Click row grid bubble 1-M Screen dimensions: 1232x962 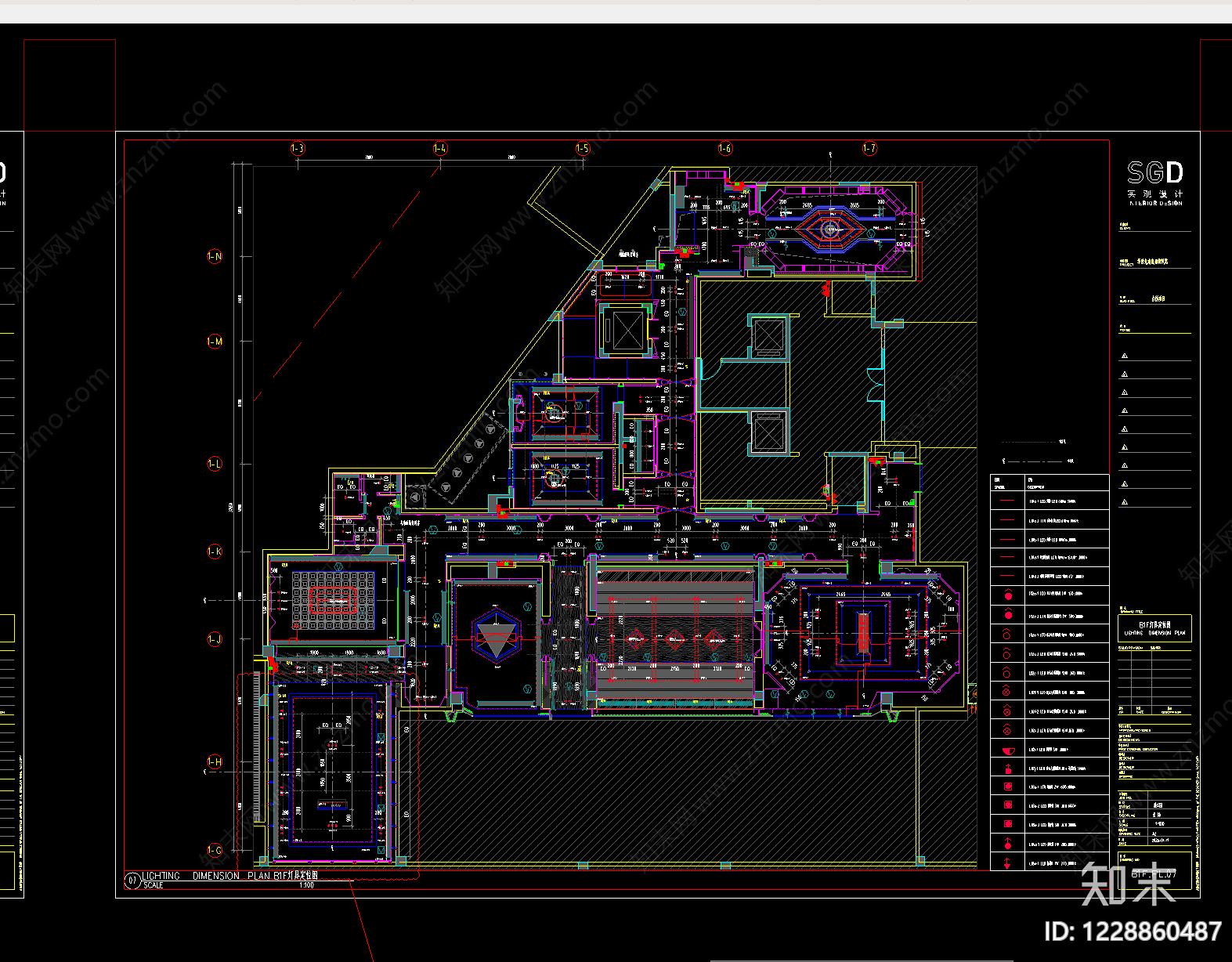[x=215, y=342]
